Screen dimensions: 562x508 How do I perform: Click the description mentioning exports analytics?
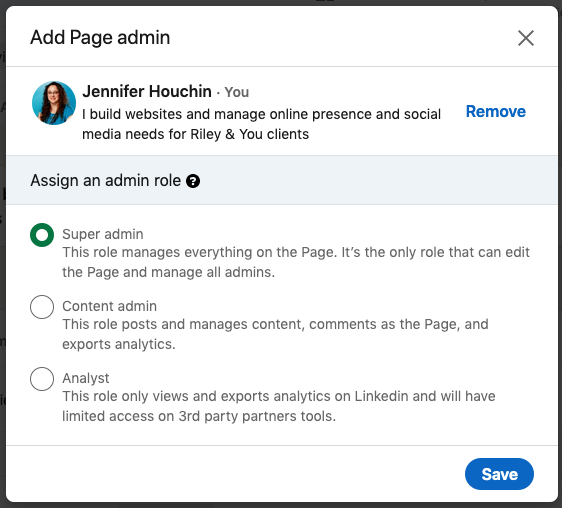(275, 334)
